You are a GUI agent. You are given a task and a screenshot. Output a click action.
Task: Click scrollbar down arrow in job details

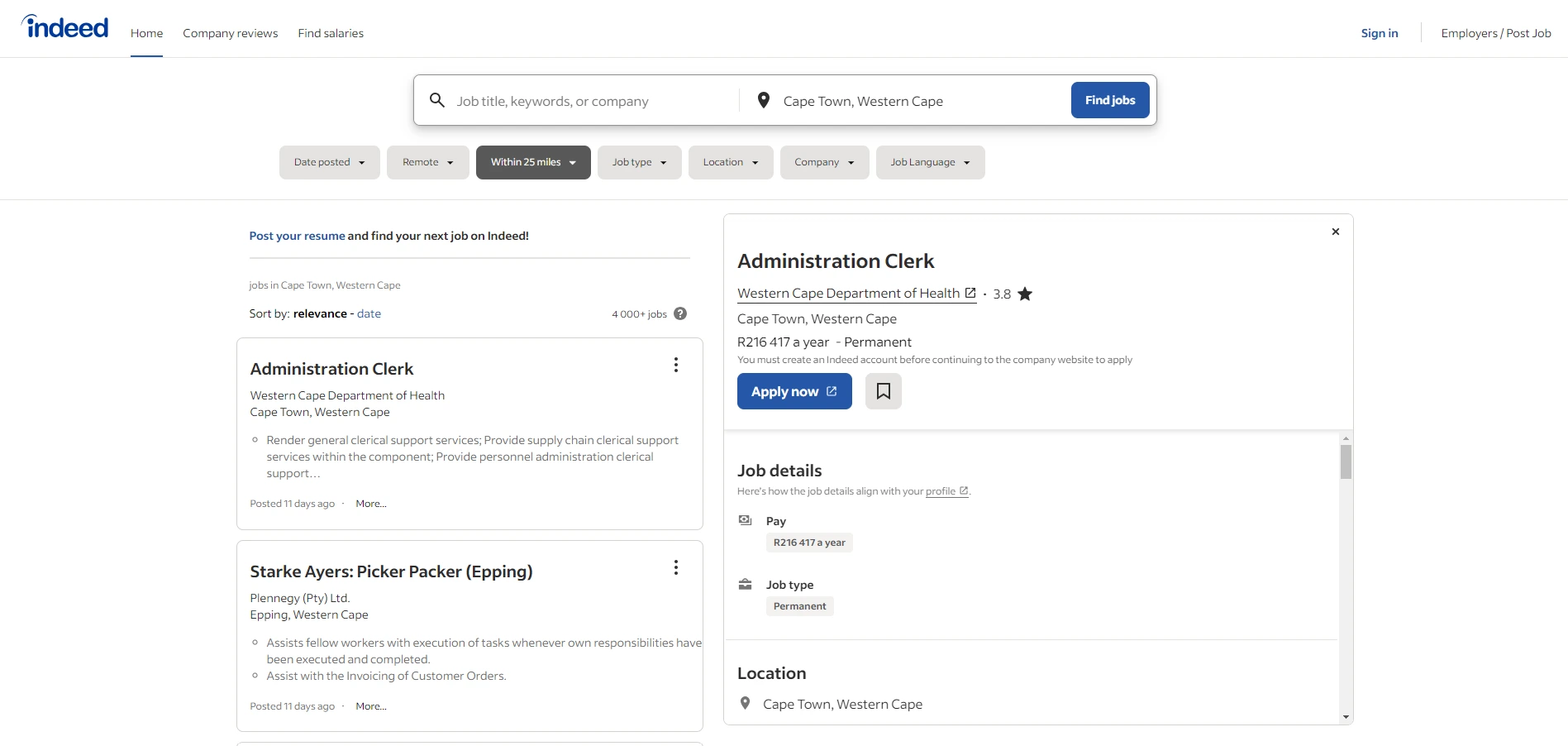point(1346,717)
